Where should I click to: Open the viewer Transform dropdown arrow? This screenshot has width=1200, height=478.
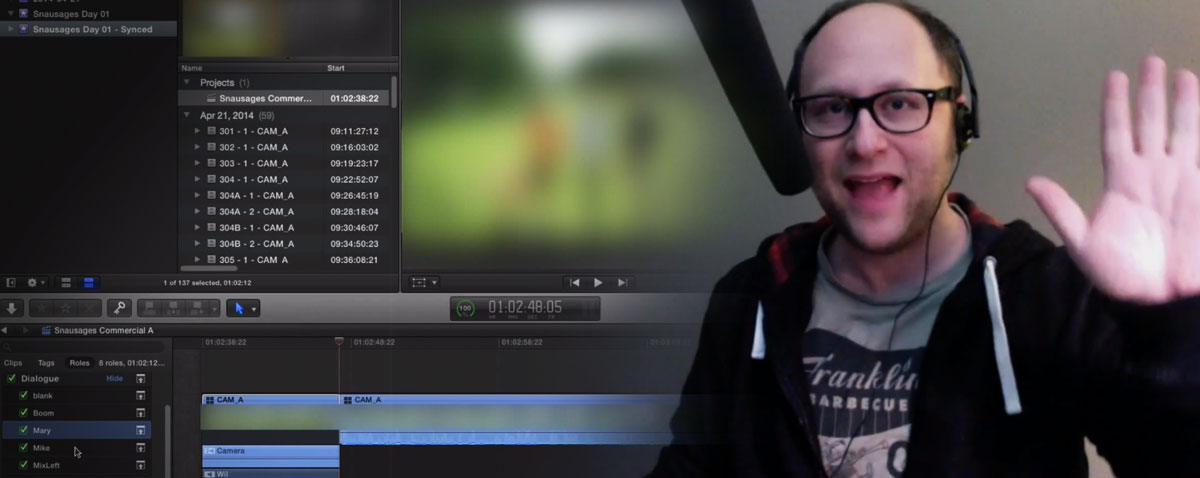[434, 283]
